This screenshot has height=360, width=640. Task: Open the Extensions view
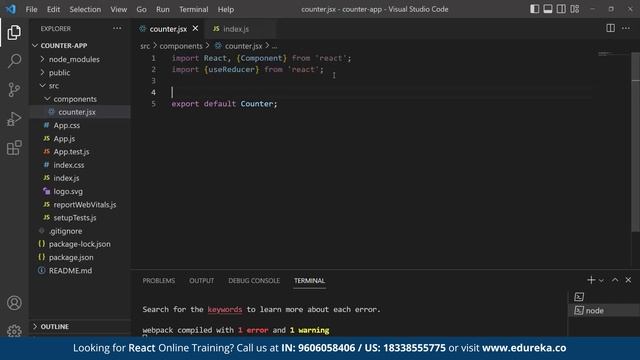click(x=14, y=148)
